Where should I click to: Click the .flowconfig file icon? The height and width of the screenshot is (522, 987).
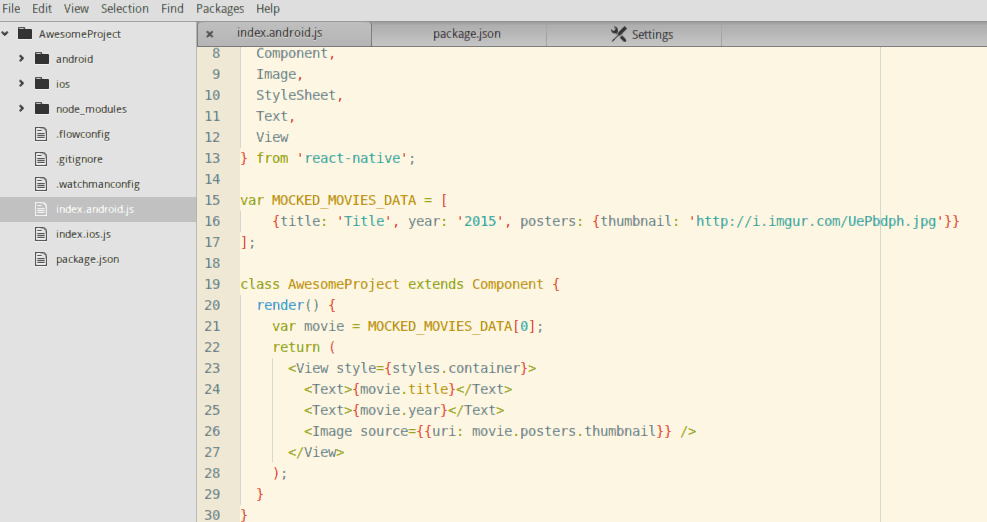[x=41, y=134]
